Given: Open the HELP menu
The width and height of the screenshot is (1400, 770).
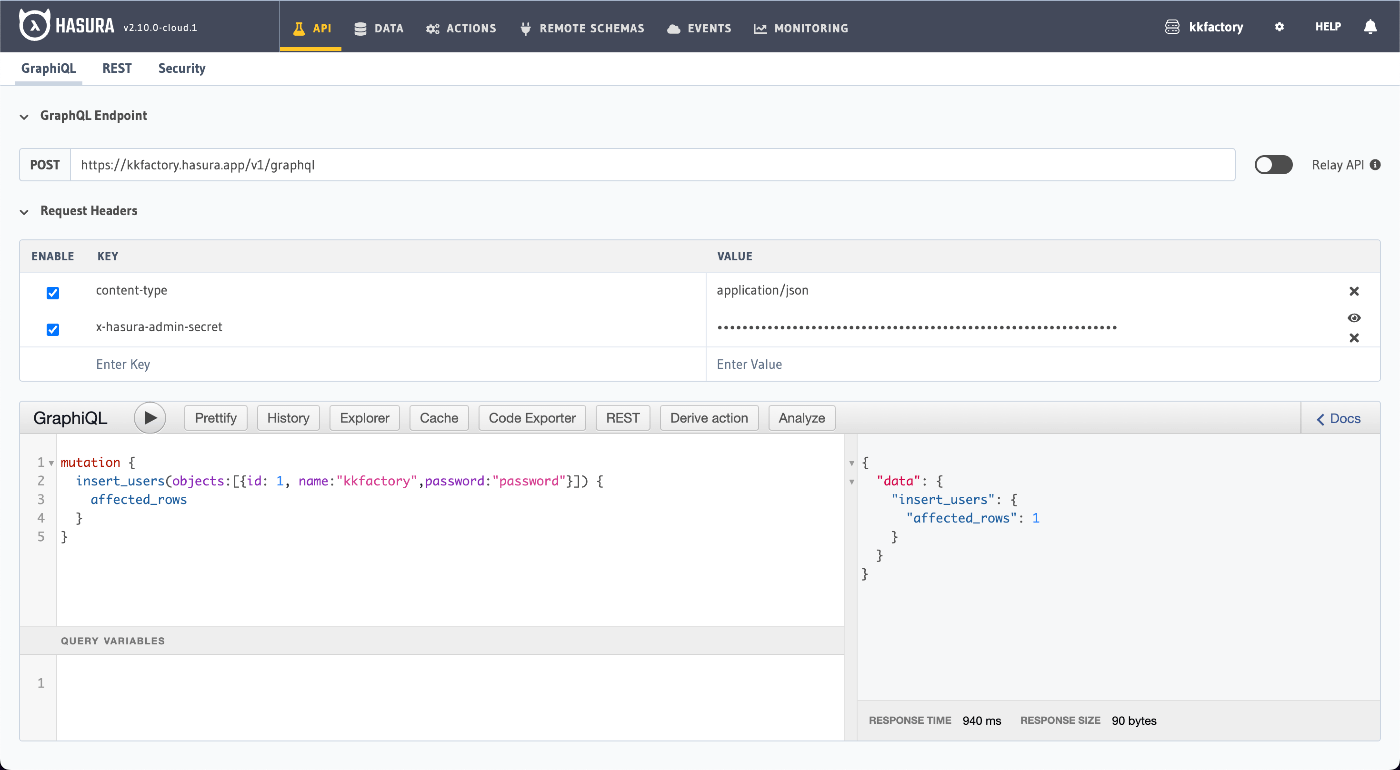Looking at the screenshot, I should (1328, 27).
